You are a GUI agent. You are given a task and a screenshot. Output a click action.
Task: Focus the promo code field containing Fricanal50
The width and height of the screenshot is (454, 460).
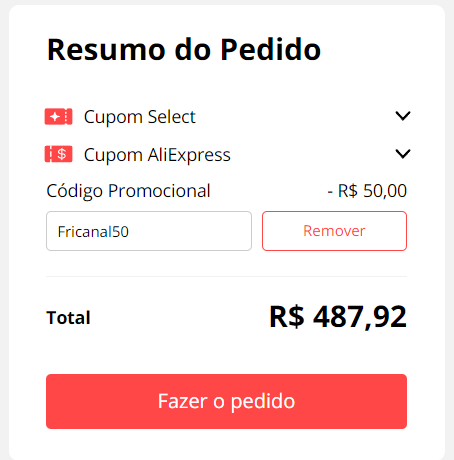149,231
